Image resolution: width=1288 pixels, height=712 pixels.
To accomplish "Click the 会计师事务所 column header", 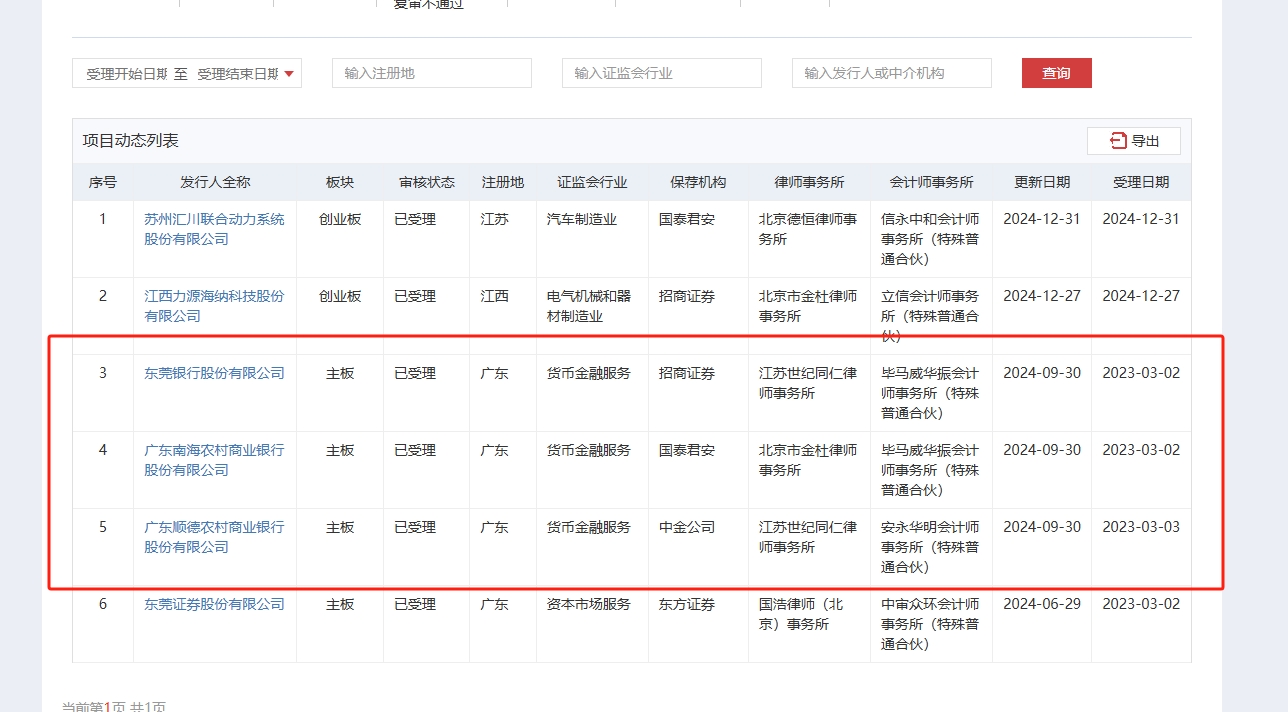I will (x=931, y=182).
